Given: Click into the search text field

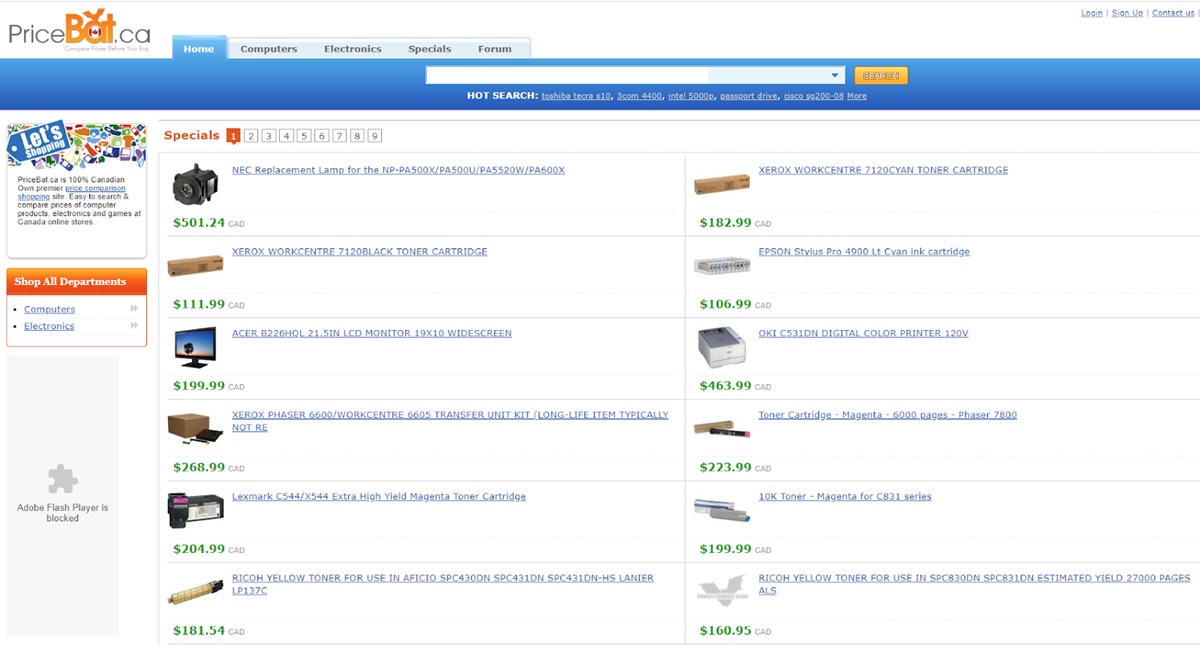Looking at the screenshot, I should pyautogui.click(x=566, y=76).
